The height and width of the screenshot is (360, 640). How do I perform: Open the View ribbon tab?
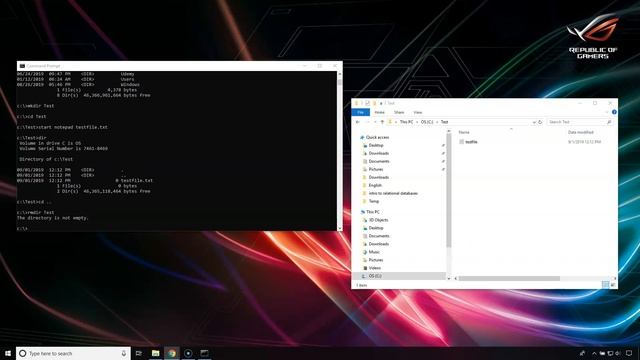[x=418, y=112]
